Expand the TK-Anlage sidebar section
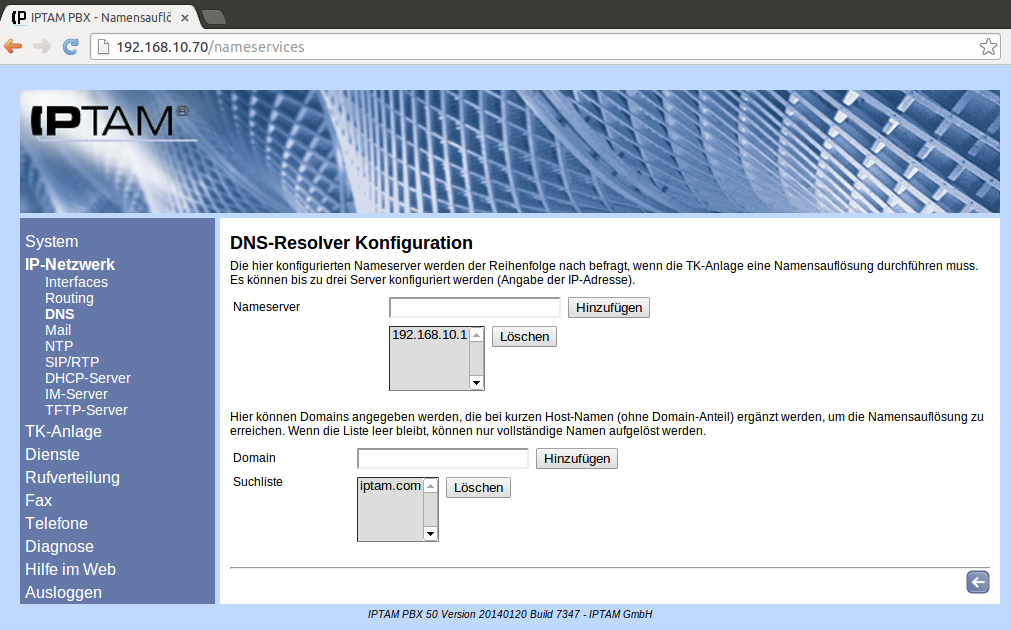1011x630 pixels. click(63, 432)
